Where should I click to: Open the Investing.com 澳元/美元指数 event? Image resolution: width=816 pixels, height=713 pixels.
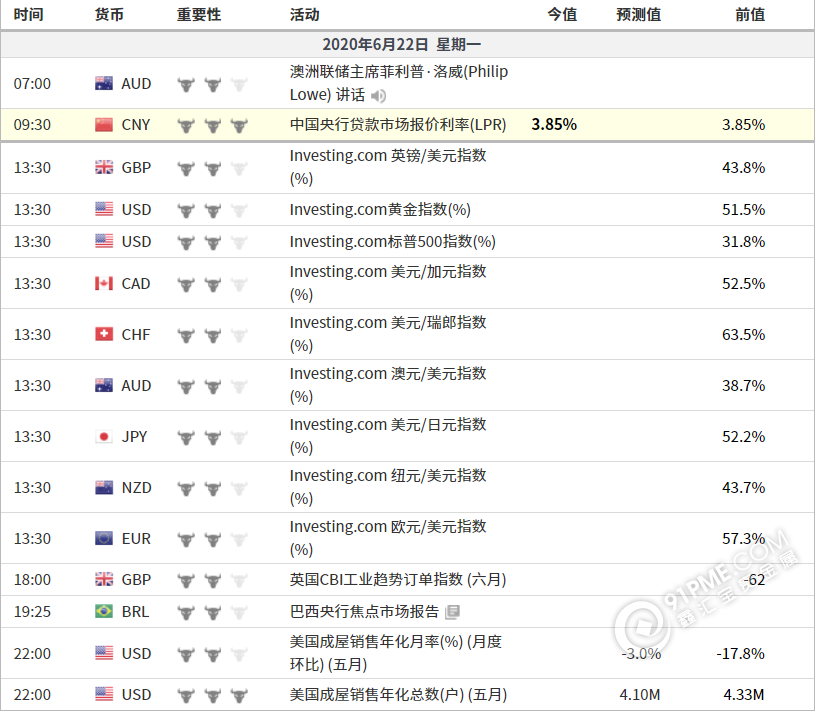tap(388, 385)
